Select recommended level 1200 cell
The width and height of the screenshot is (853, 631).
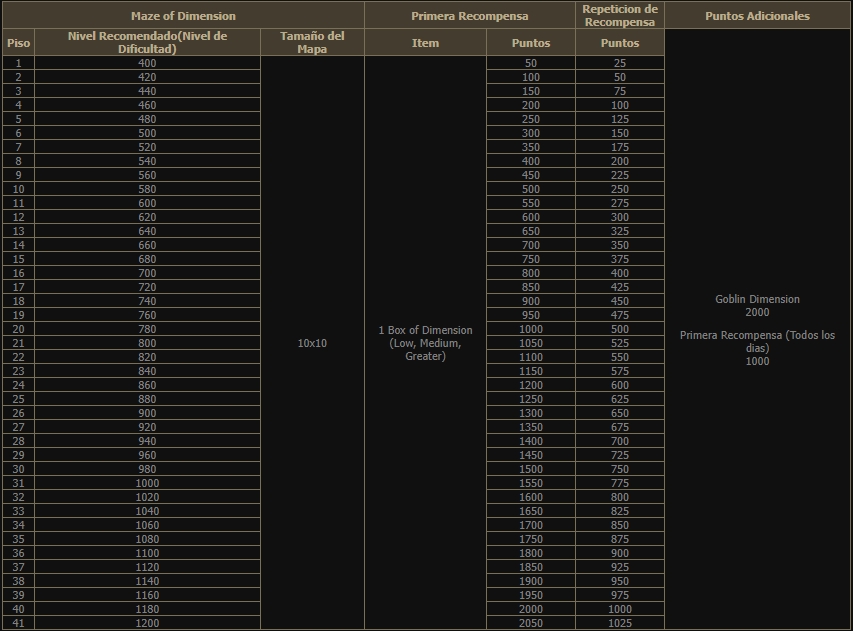(147, 623)
